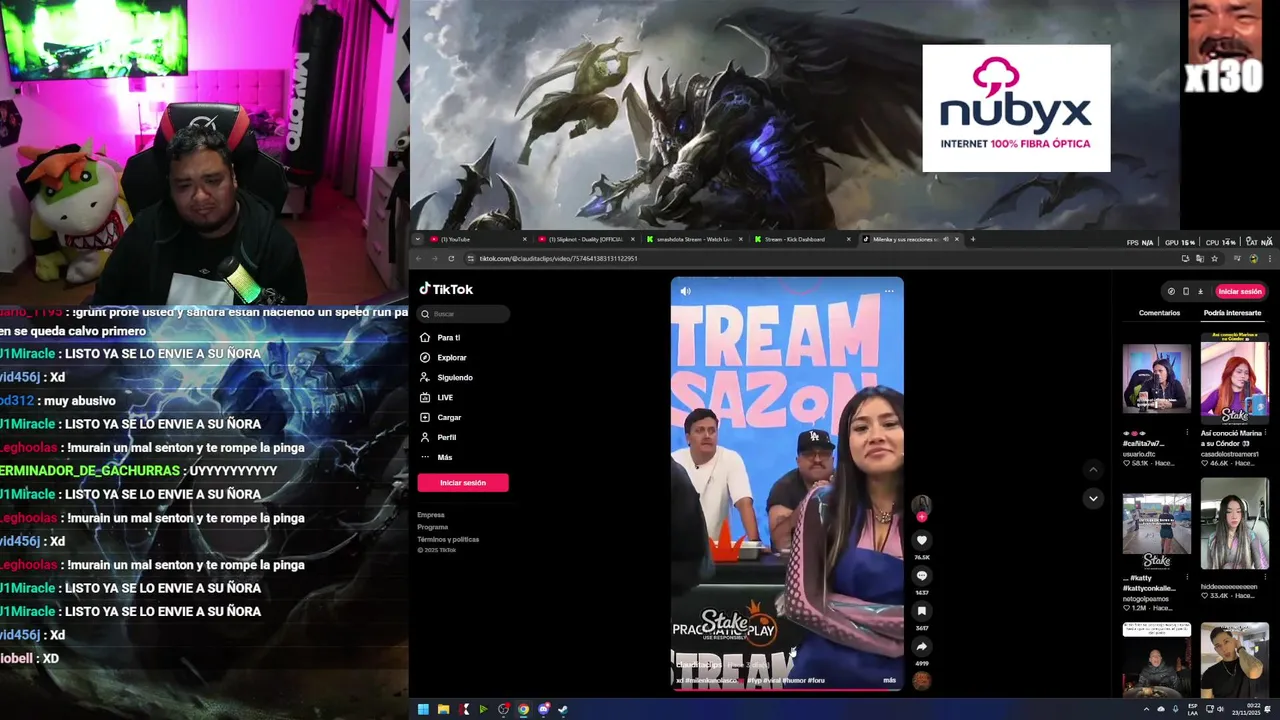Open the Explorar section
Viewport: 1280px width, 720px height.
tap(443, 358)
